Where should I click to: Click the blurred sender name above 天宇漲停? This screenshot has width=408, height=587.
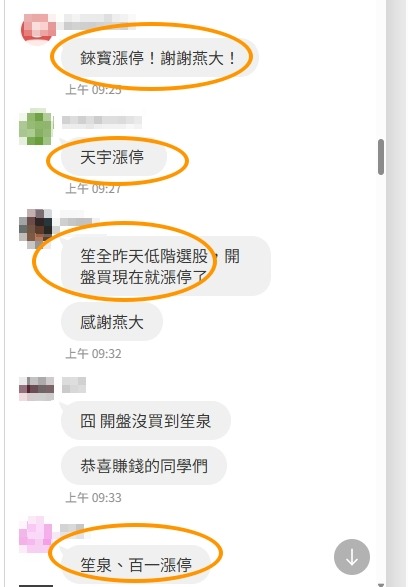pos(102,121)
